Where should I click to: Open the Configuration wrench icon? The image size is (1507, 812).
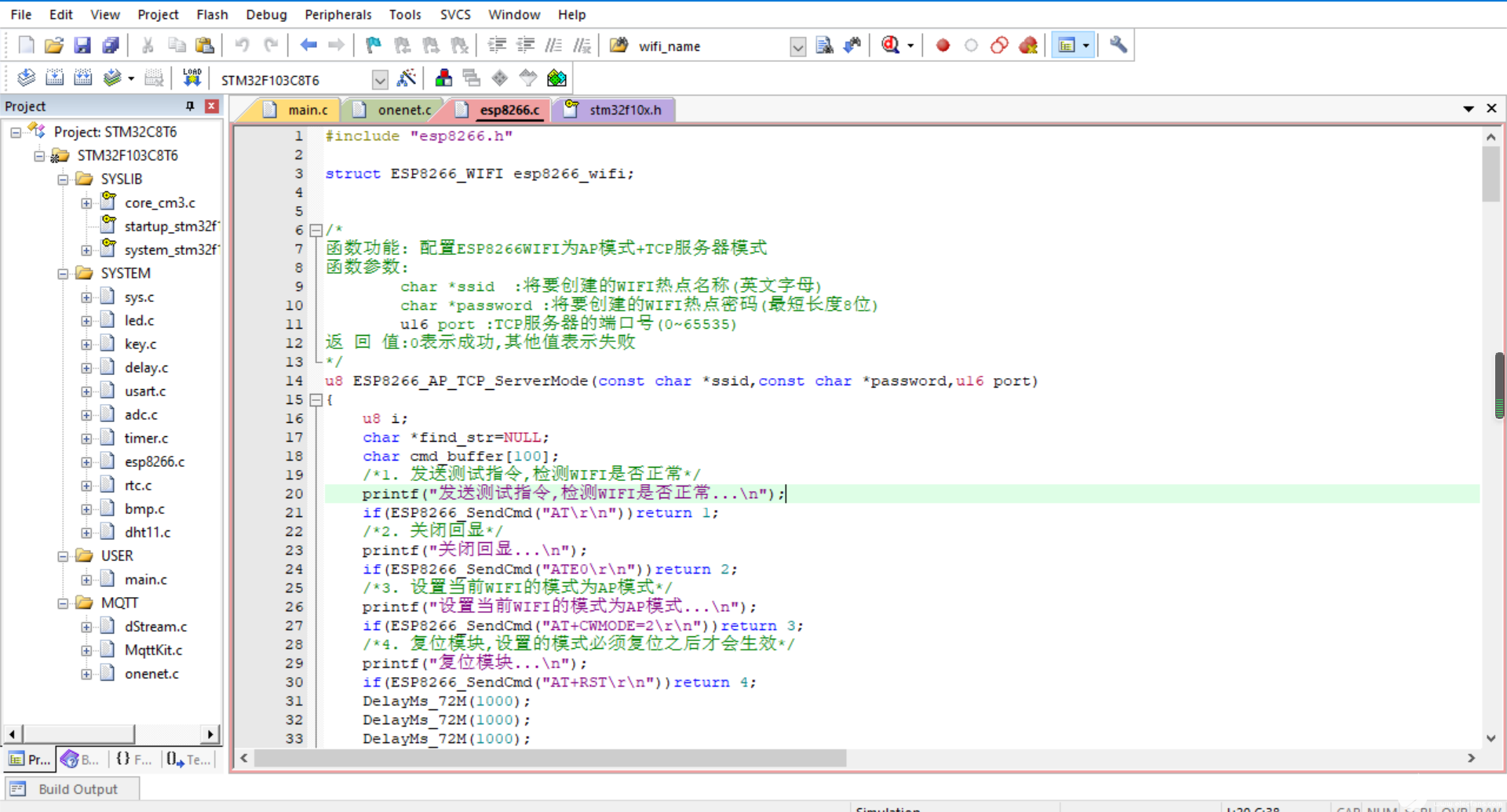[1118, 46]
